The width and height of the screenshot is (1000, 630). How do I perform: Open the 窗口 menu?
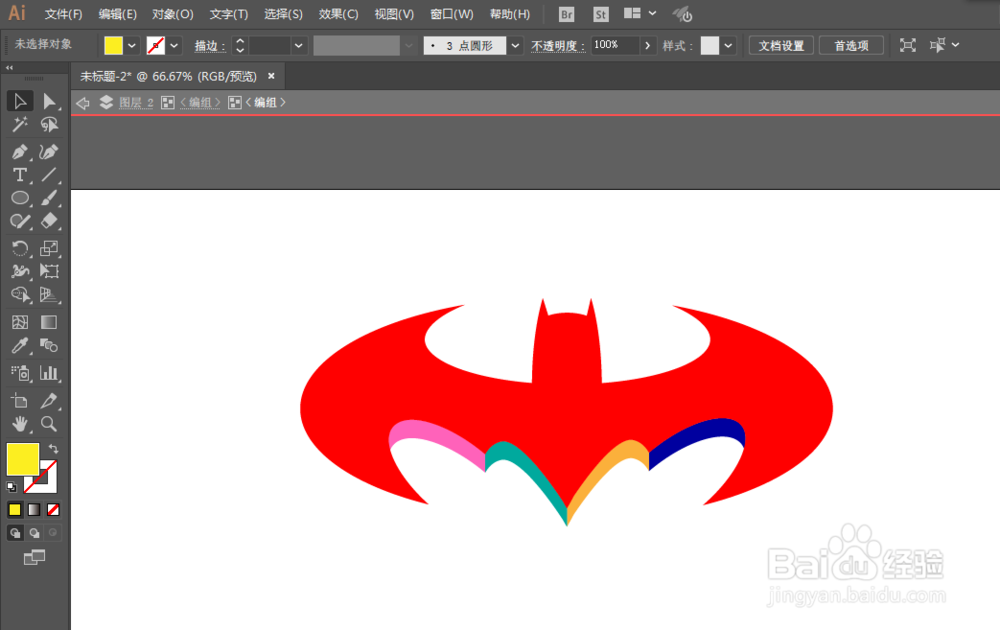(451, 14)
